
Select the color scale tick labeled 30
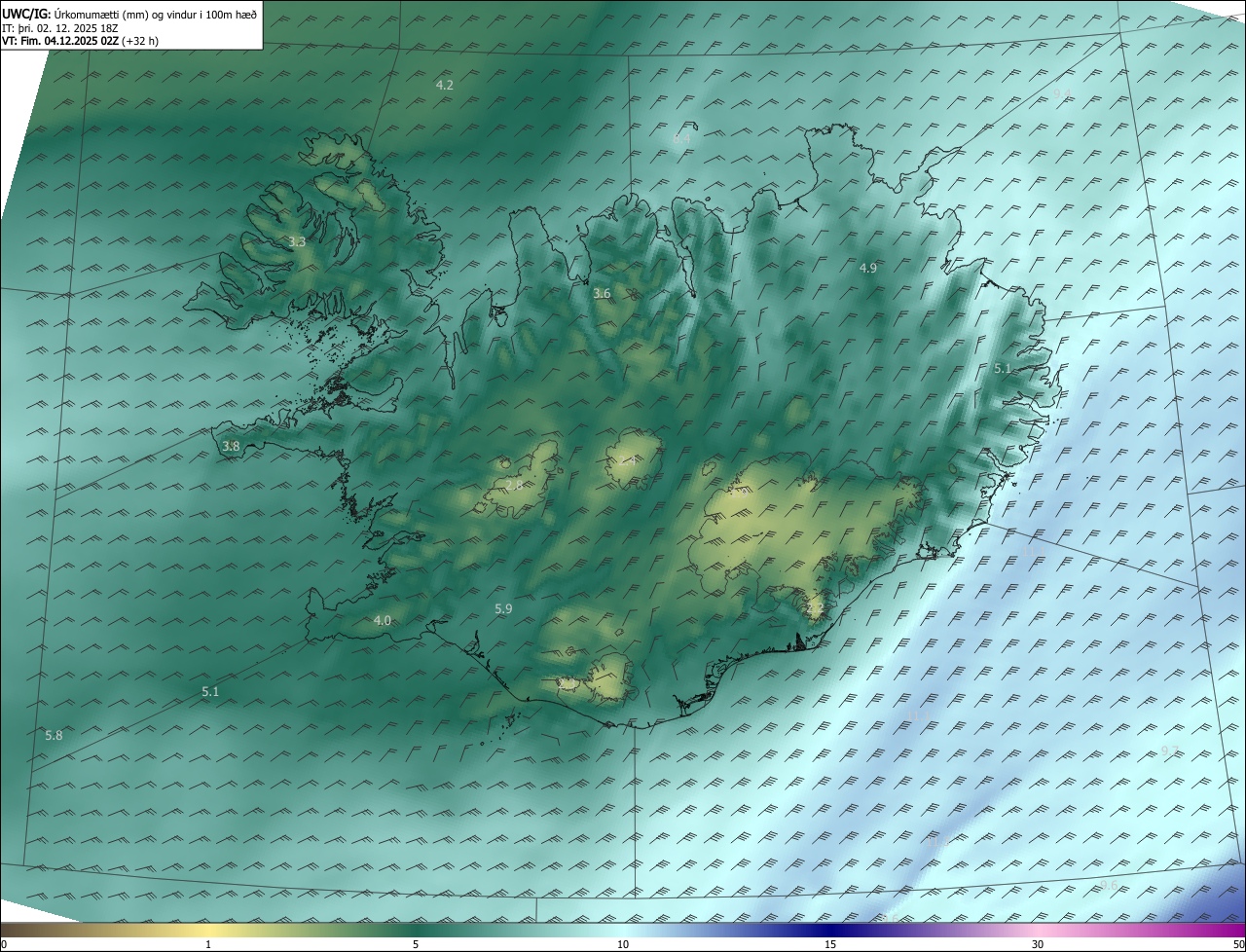coord(1038,944)
